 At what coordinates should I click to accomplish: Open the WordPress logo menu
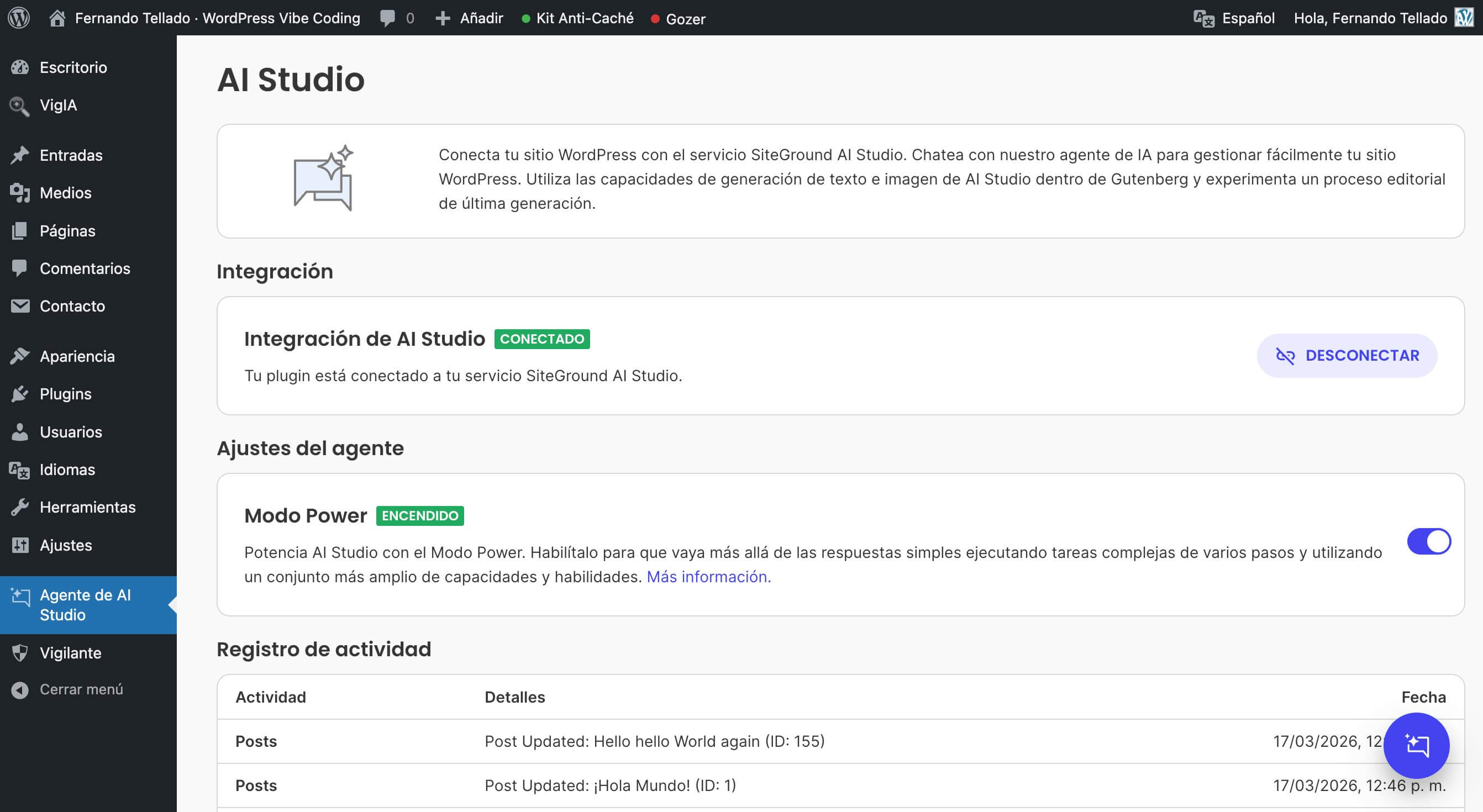(x=18, y=18)
